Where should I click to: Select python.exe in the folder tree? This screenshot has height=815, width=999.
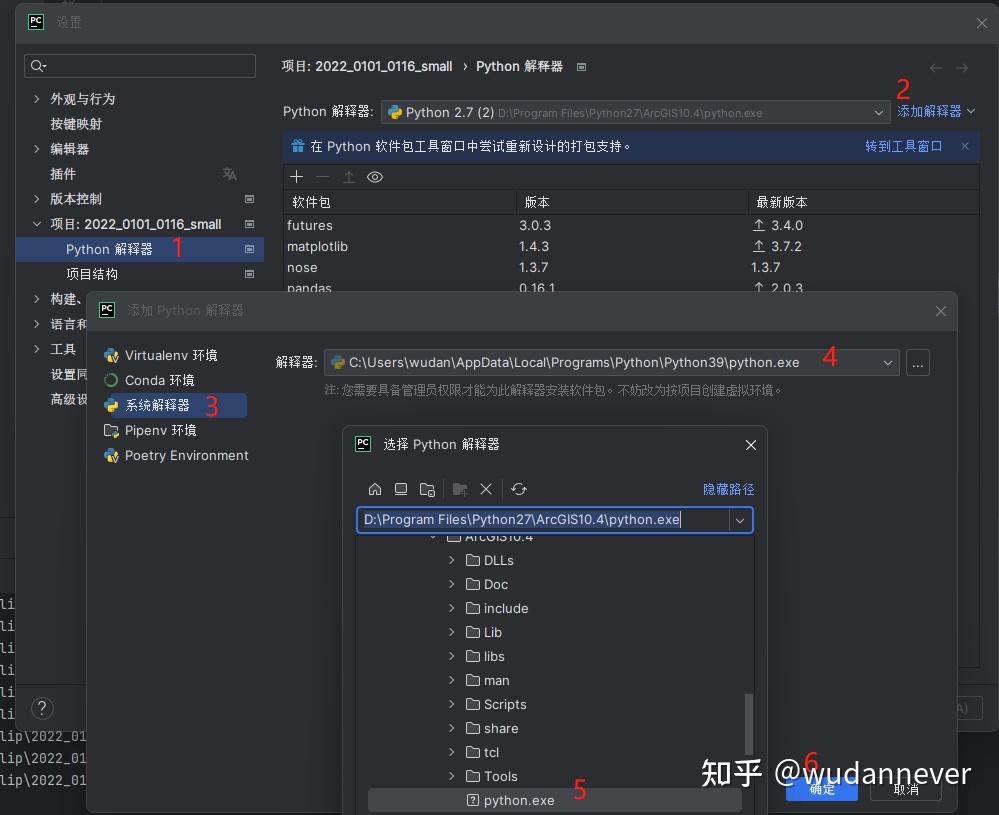[519, 800]
